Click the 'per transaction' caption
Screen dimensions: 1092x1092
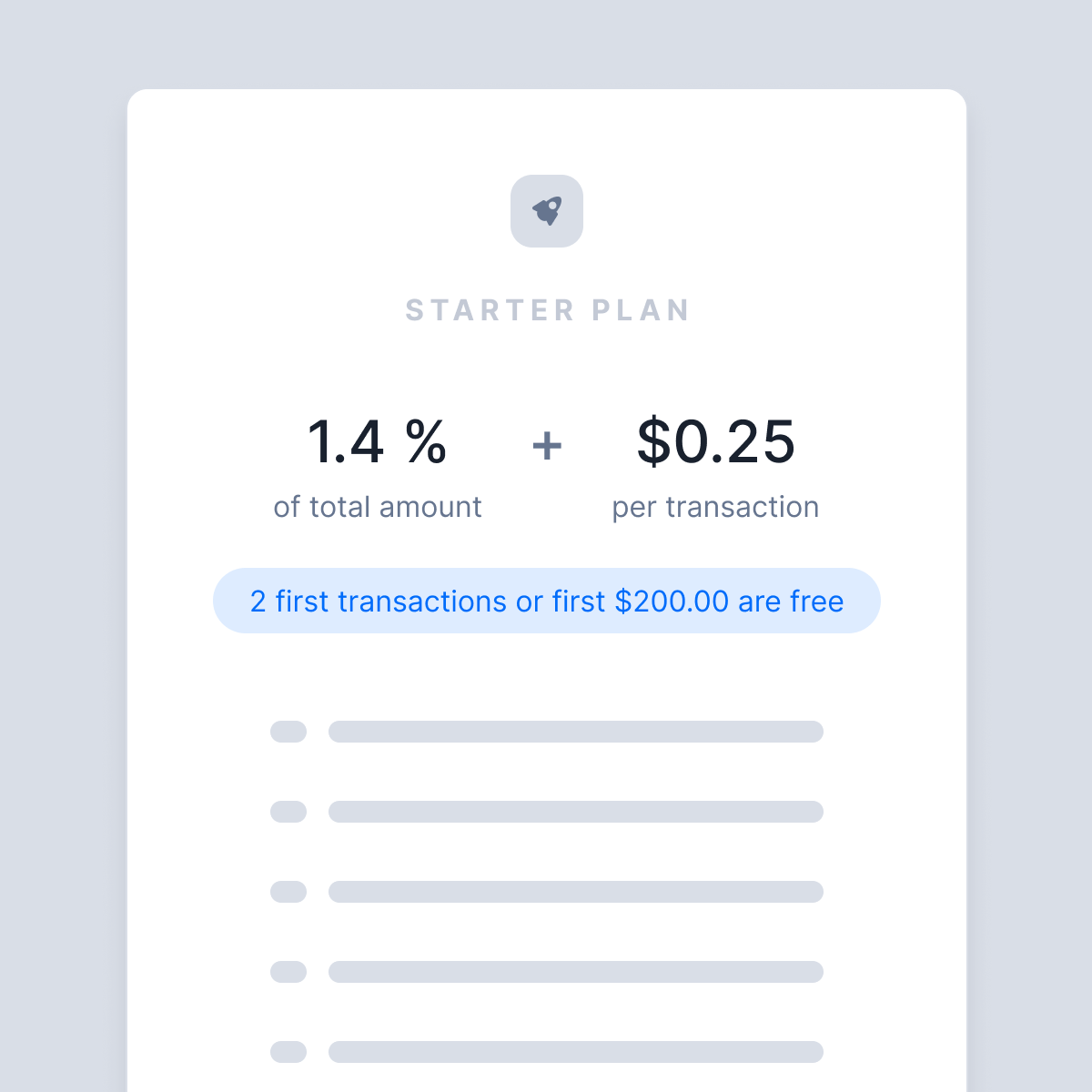click(715, 507)
